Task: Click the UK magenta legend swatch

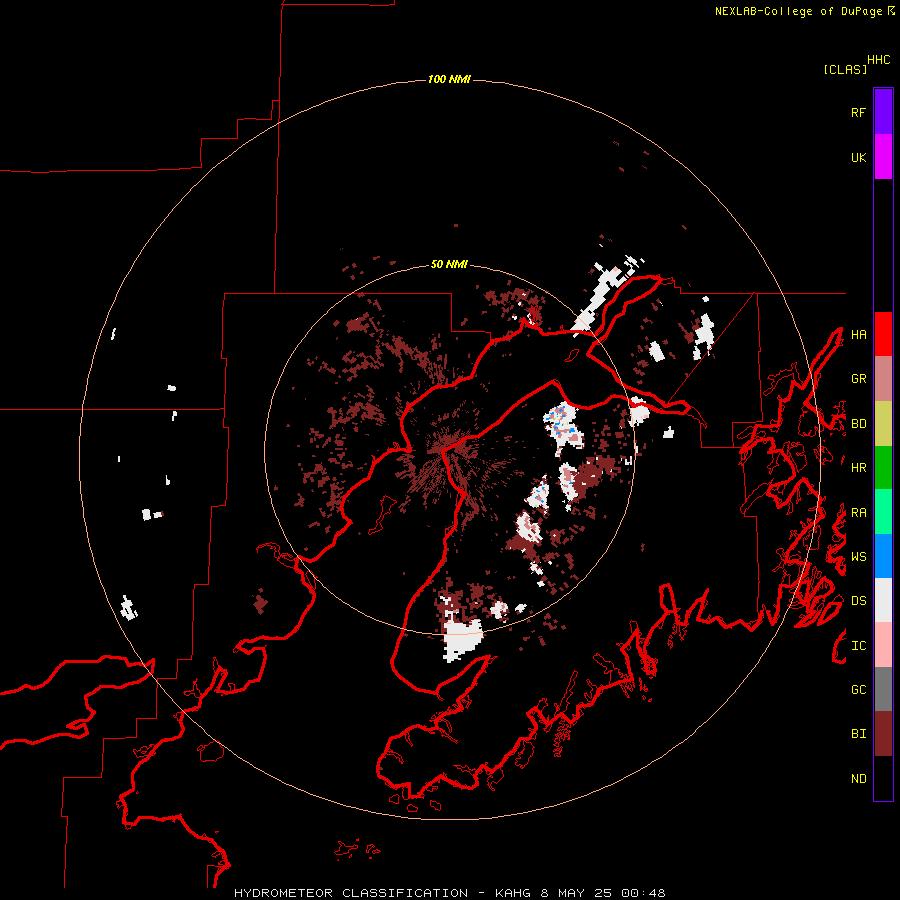Action: 883,157
